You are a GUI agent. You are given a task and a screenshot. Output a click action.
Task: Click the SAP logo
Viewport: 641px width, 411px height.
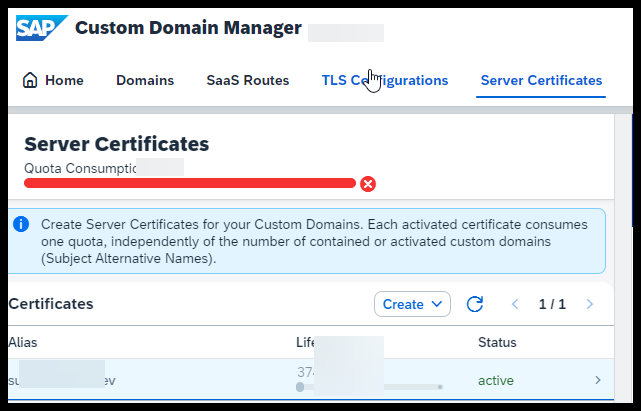[42, 28]
